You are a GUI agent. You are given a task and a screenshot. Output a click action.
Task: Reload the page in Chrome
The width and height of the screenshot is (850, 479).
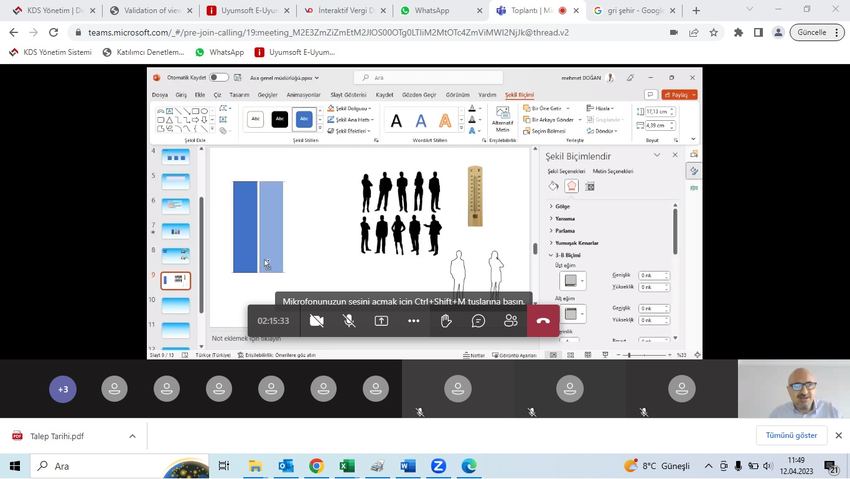(x=53, y=33)
